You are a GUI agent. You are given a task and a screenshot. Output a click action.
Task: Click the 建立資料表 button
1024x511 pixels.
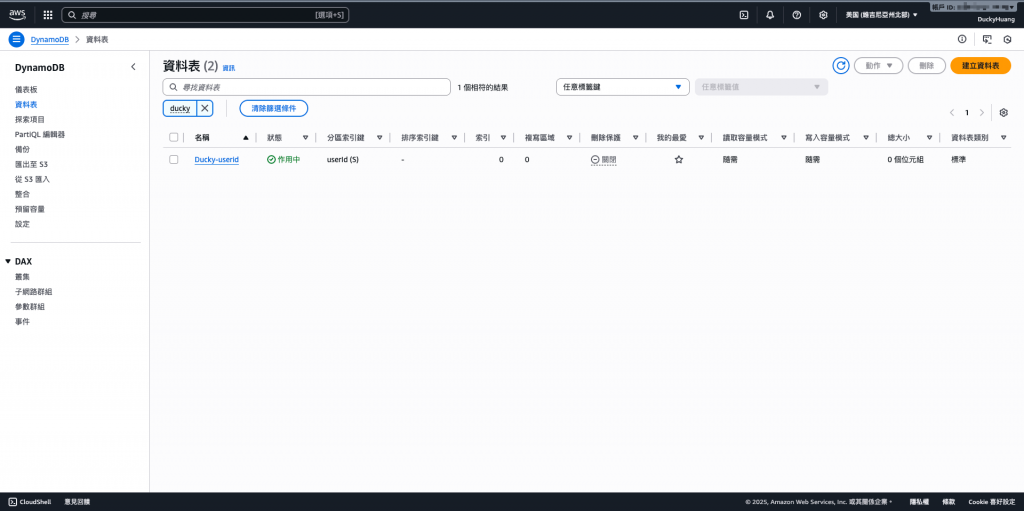980,65
